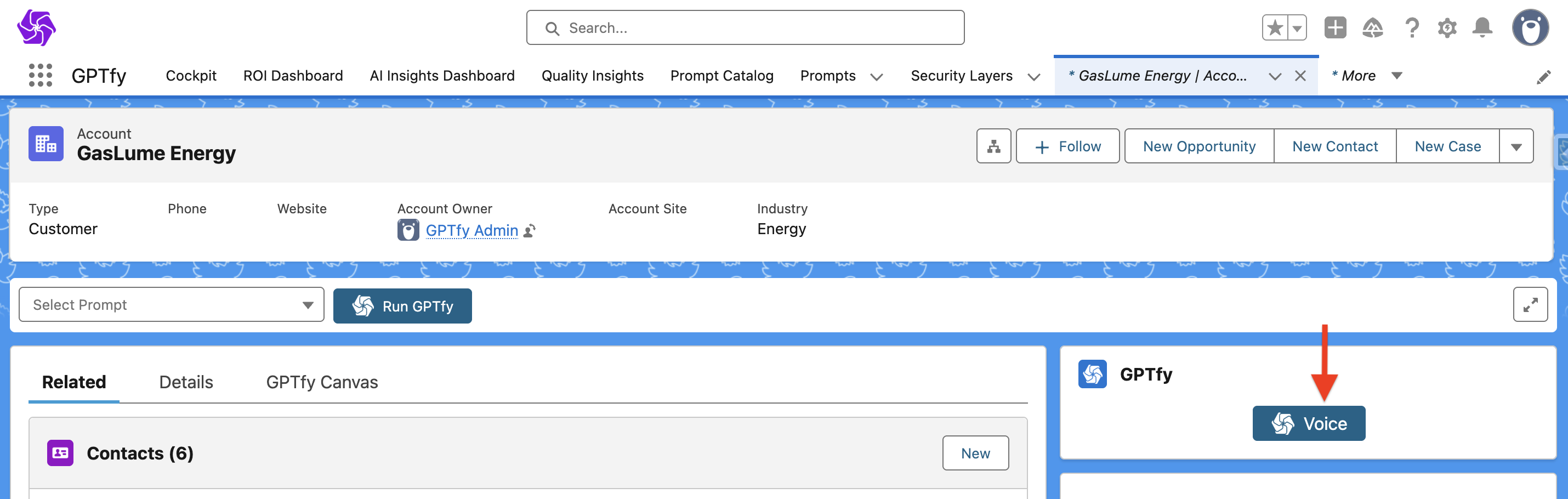
Task: Open the global actions plus icon
Action: [x=1335, y=28]
